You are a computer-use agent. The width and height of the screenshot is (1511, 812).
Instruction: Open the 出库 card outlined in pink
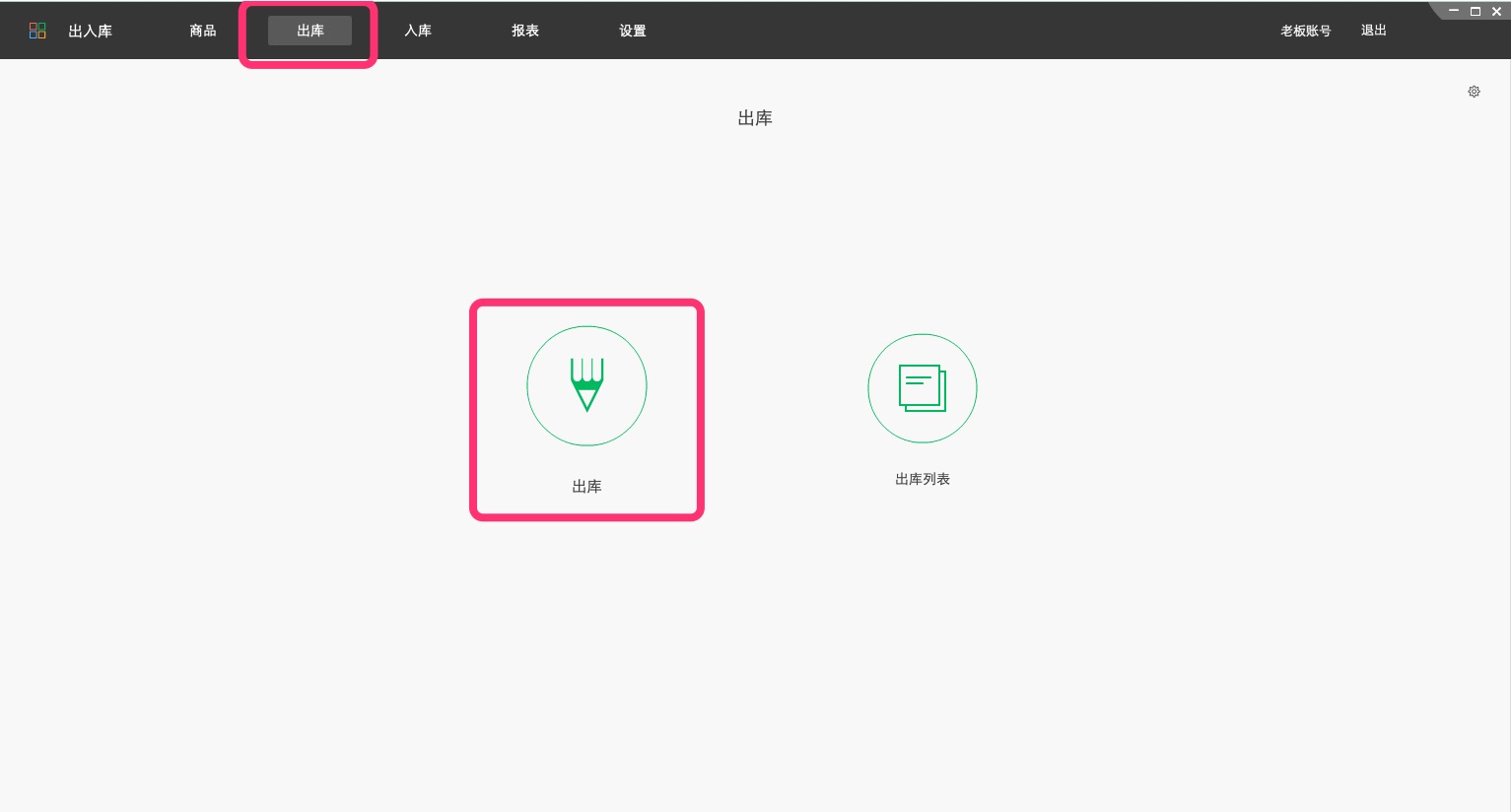[x=586, y=409]
